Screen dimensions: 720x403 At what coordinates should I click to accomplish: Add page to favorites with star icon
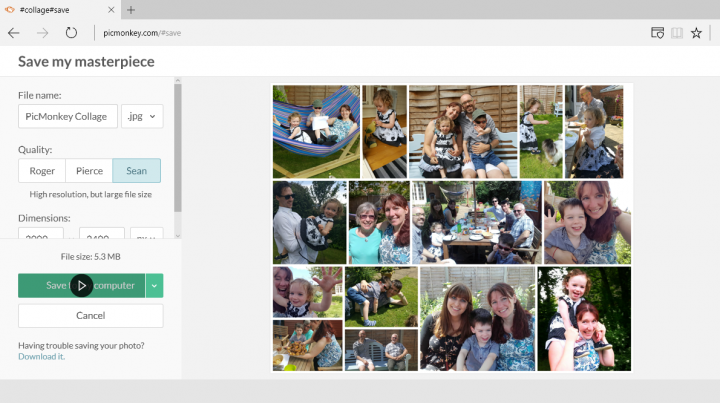tap(696, 33)
